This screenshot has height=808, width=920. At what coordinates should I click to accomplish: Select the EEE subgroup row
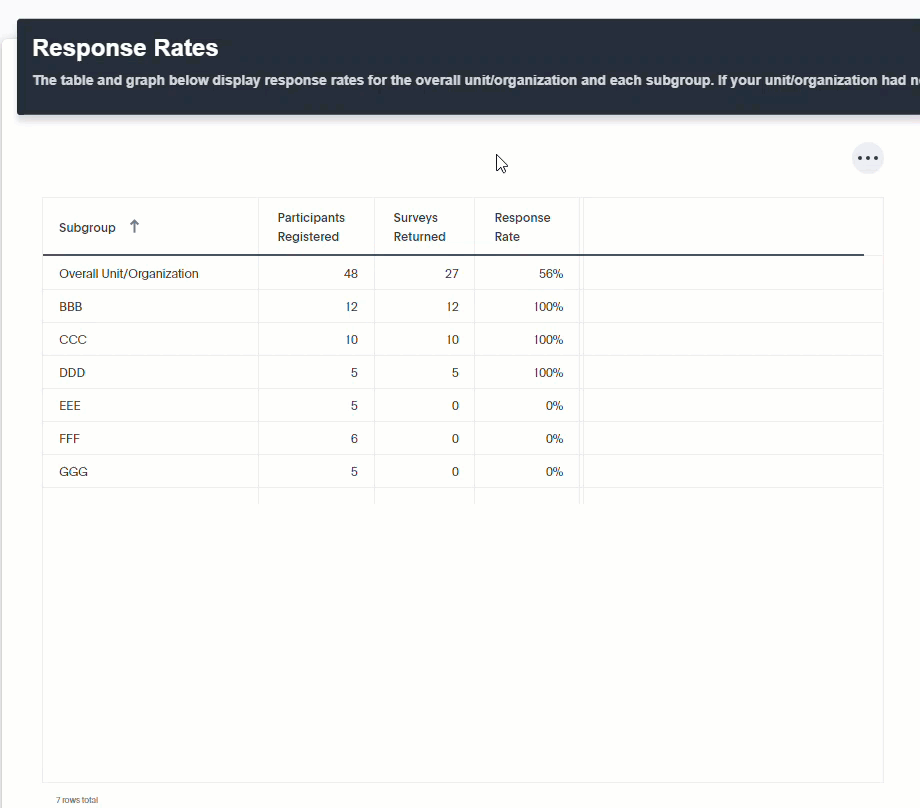pos(462,405)
